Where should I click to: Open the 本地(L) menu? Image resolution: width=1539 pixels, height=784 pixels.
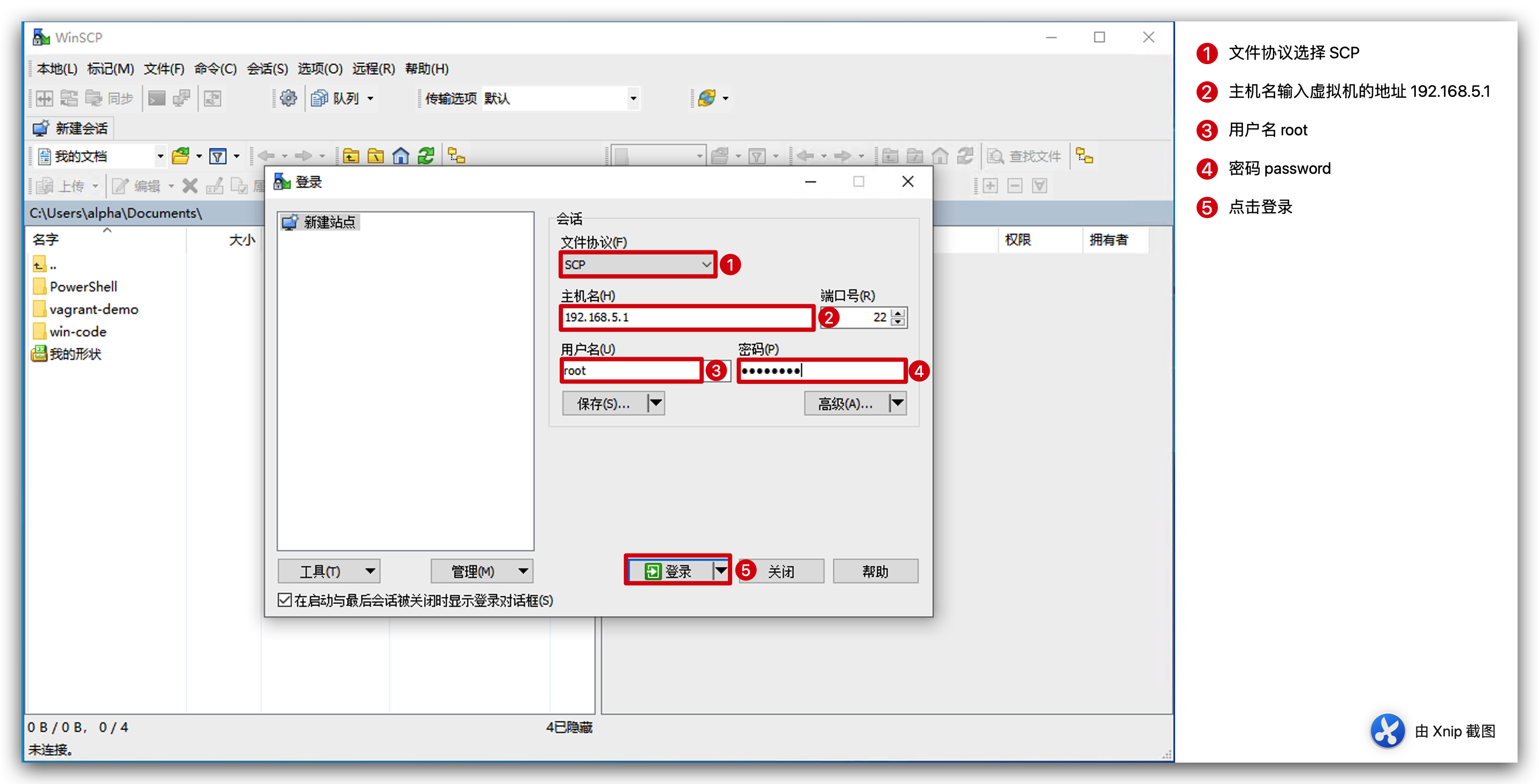[57, 70]
